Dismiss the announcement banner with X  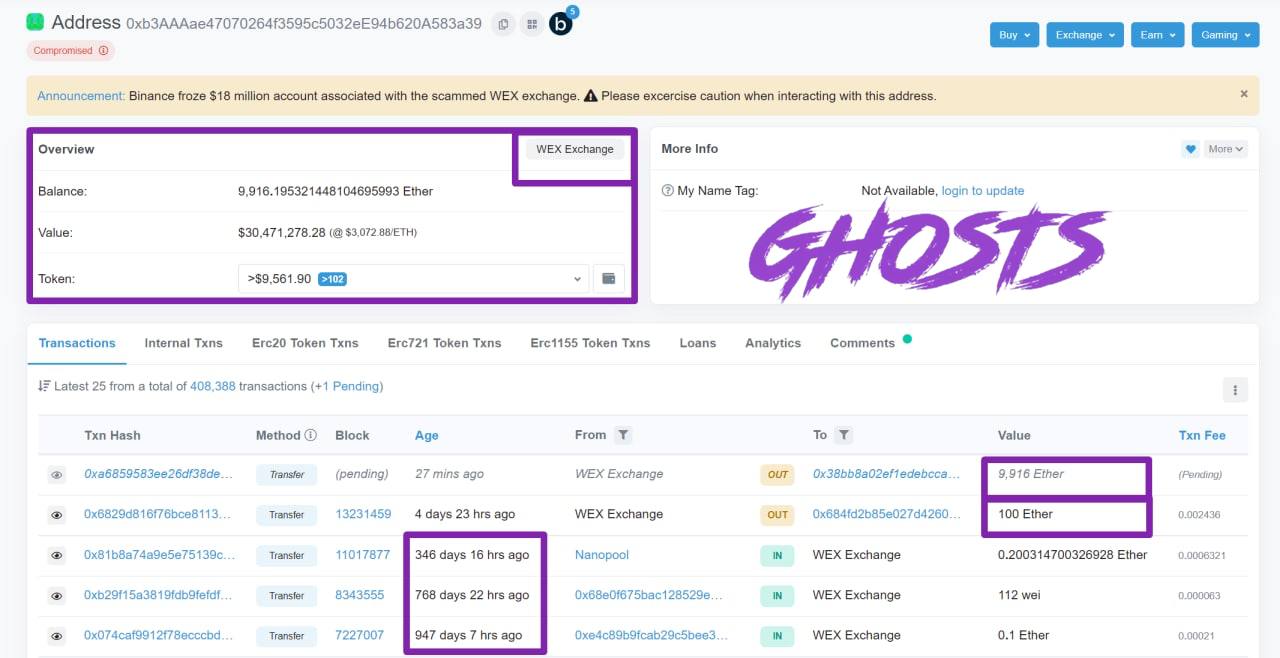click(x=1244, y=94)
